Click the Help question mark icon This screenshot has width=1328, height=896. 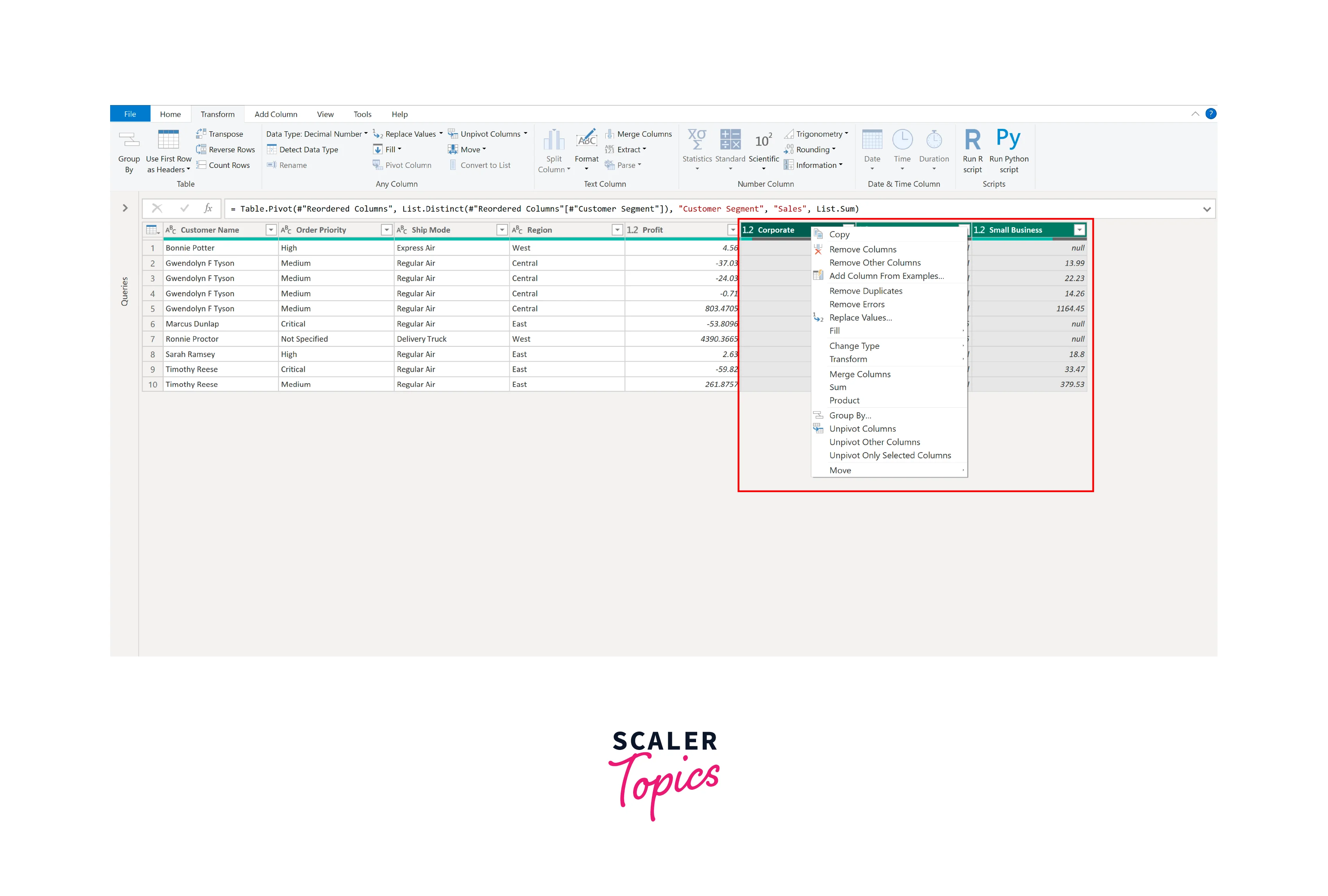pyautogui.click(x=1210, y=114)
